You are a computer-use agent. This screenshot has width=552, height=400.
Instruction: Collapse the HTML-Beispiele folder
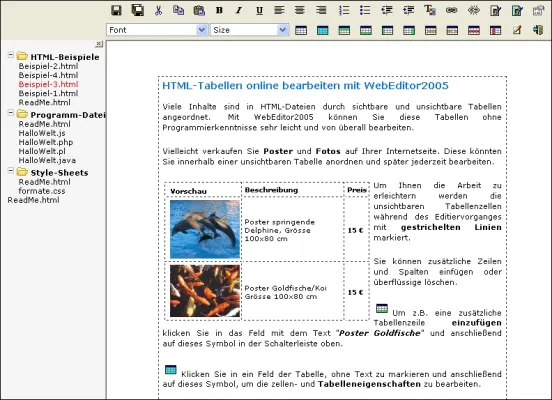[11, 55]
